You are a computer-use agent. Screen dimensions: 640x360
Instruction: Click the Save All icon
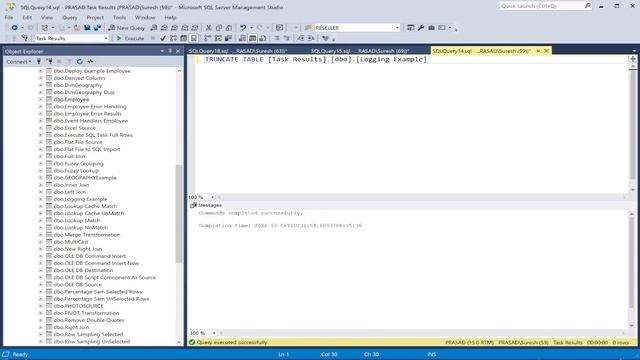click(97, 28)
